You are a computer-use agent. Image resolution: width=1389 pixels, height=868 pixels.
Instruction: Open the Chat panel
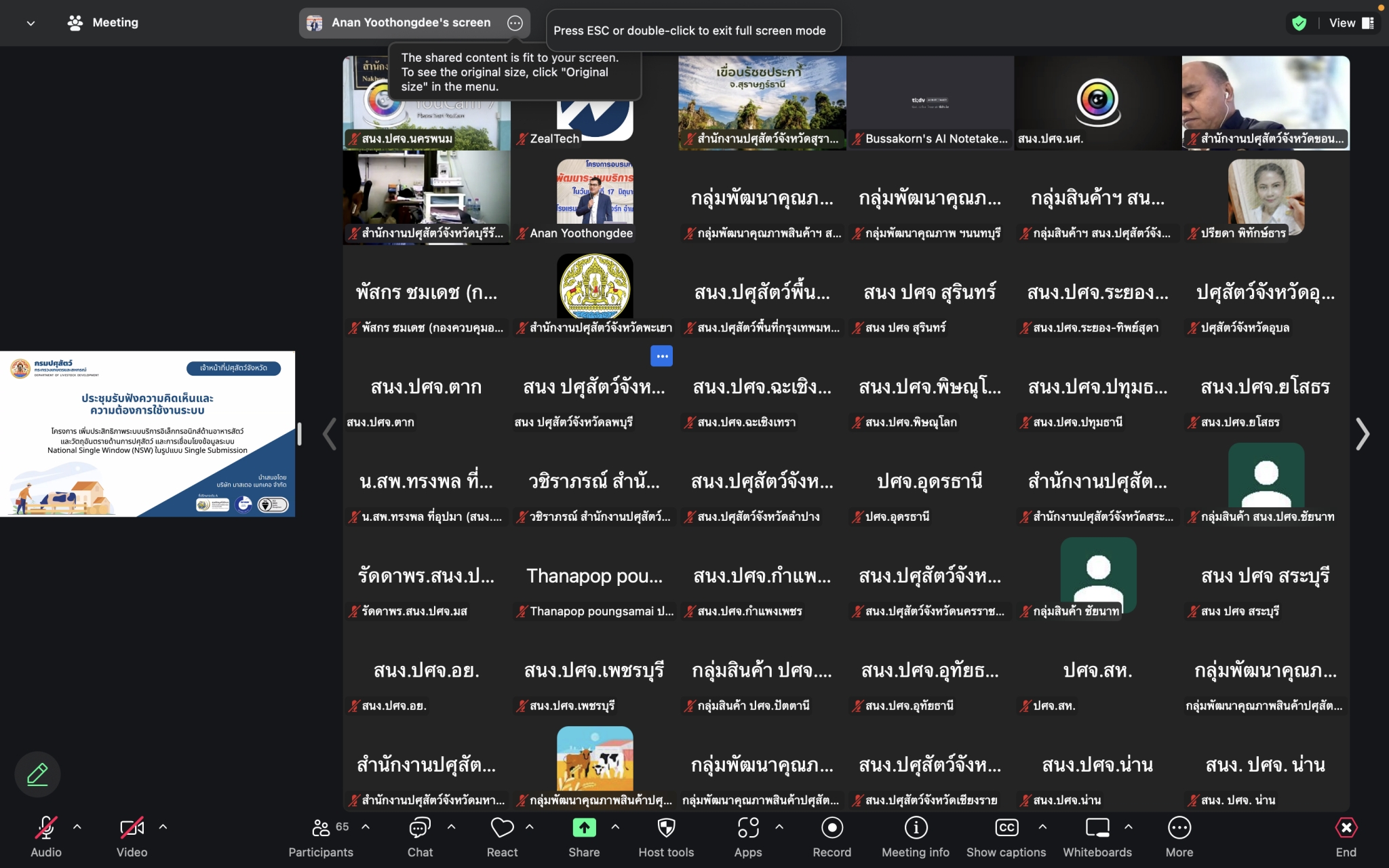click(x=420, y=828)
